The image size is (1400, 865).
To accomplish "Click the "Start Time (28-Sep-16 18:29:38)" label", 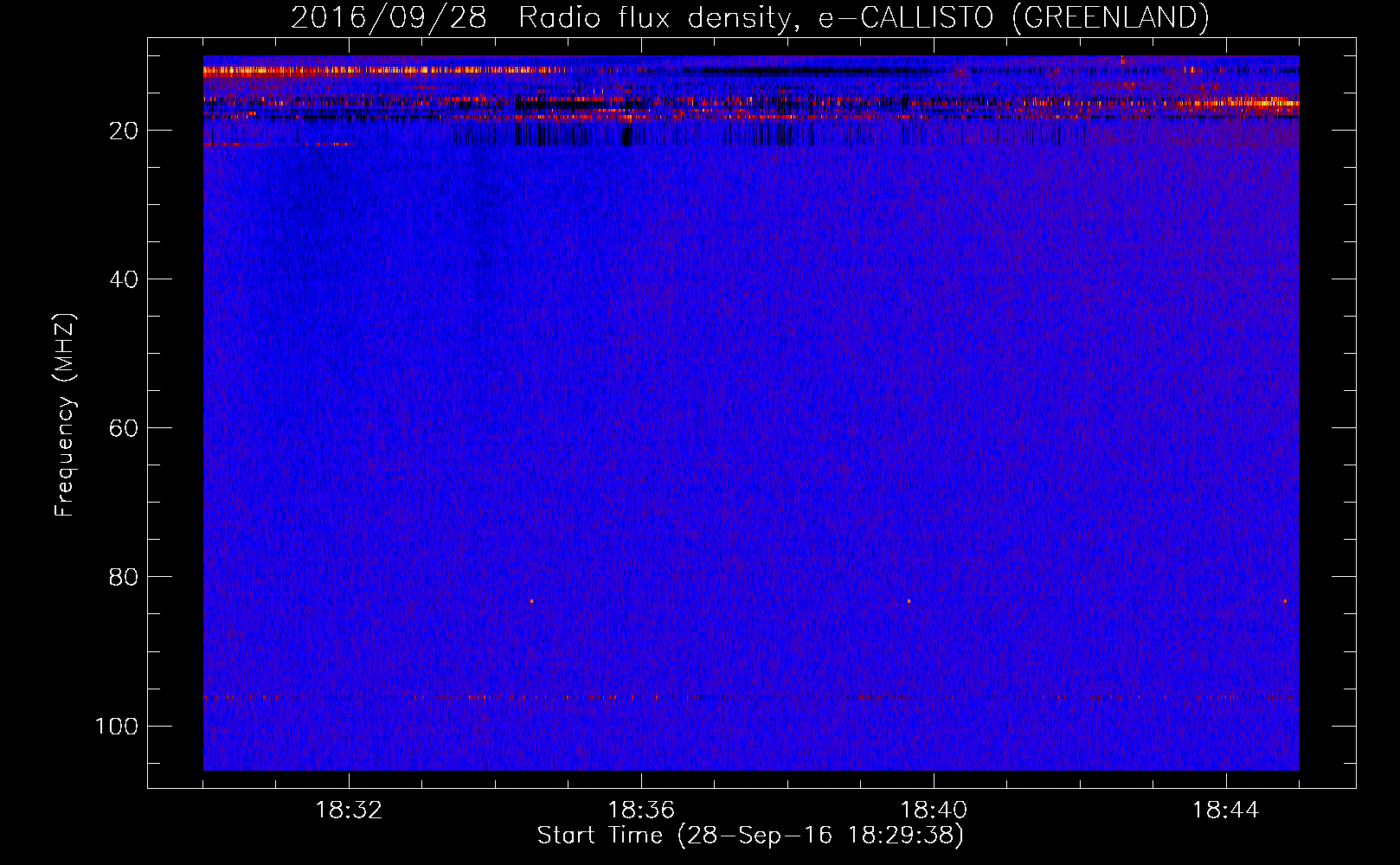I will tap(750, 836).
